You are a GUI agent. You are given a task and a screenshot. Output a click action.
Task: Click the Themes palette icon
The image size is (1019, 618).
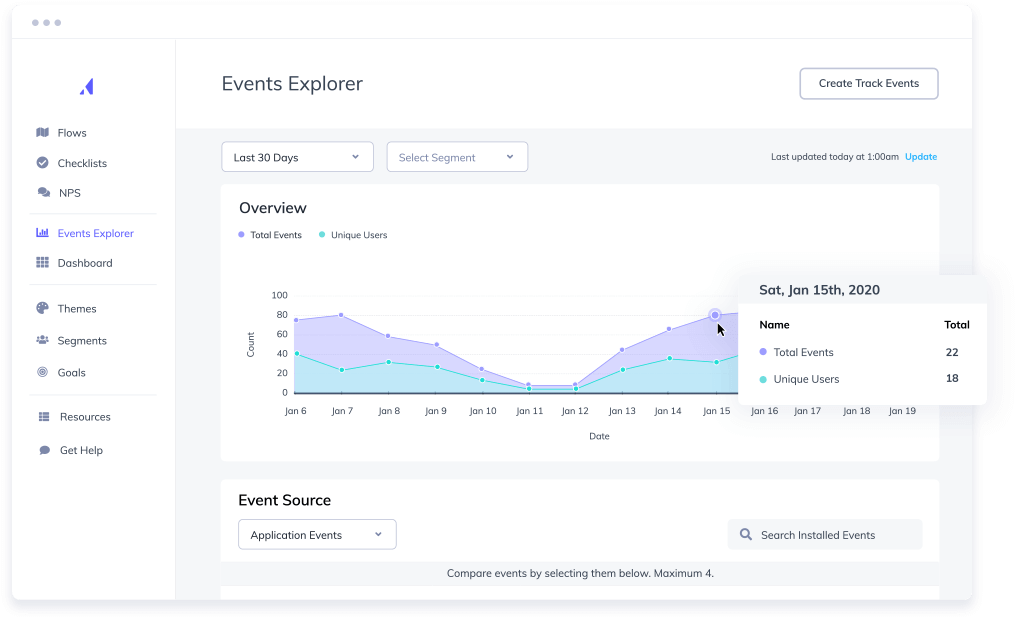tap(42, 308)
